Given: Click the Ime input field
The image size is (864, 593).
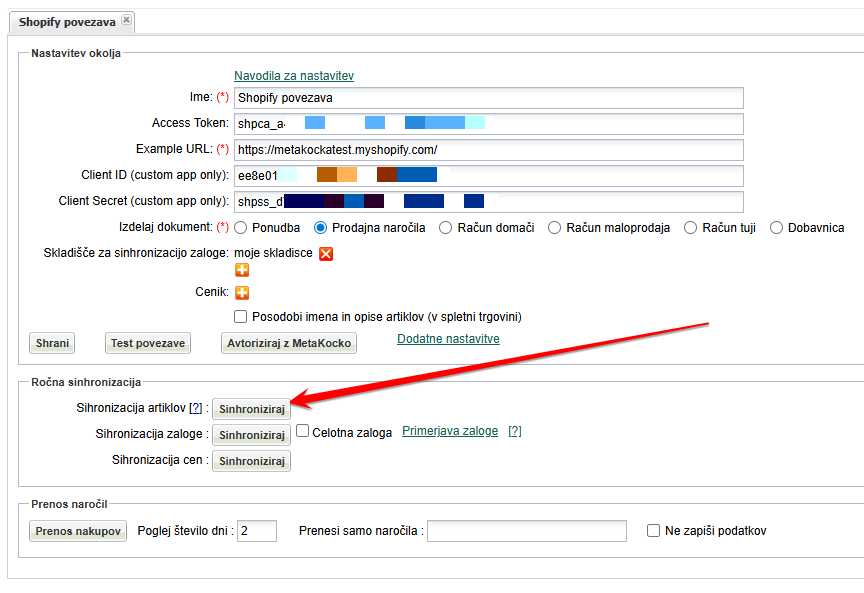Looking at the screenshot, I should click(489, 98).
